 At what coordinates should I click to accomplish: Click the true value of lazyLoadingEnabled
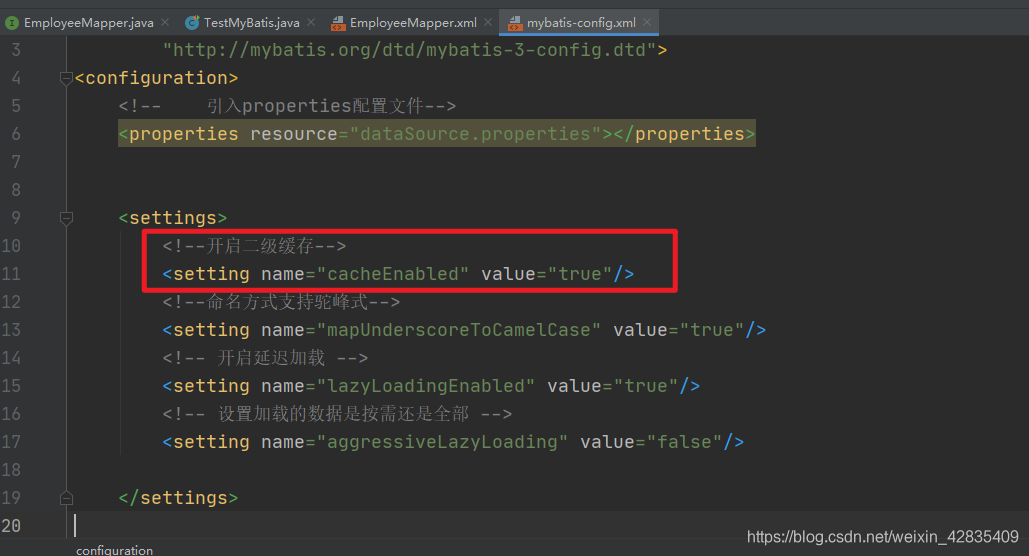pyautogui.click(x=646, y=385)
